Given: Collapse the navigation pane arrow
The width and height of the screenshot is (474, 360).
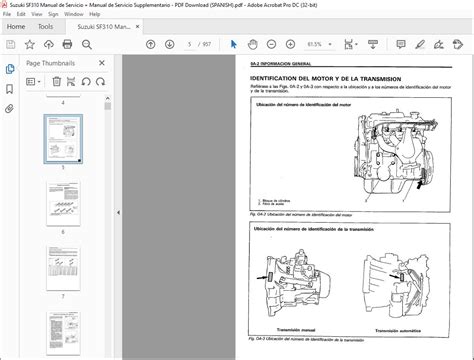Looking at the screenshot, I should tap(118, 212).
